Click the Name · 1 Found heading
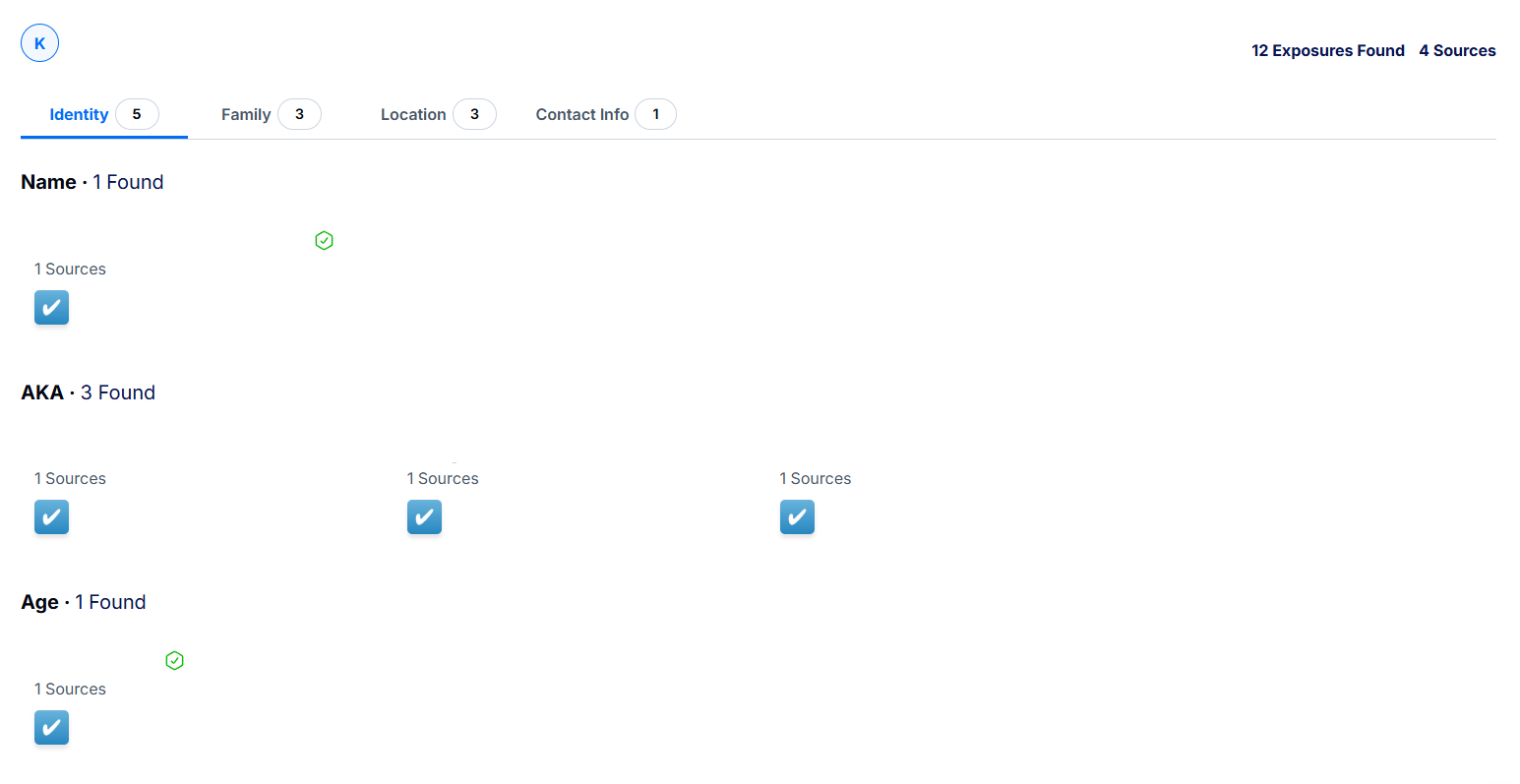The width and height of the screenshot is (1520, 784). (92, 183)
